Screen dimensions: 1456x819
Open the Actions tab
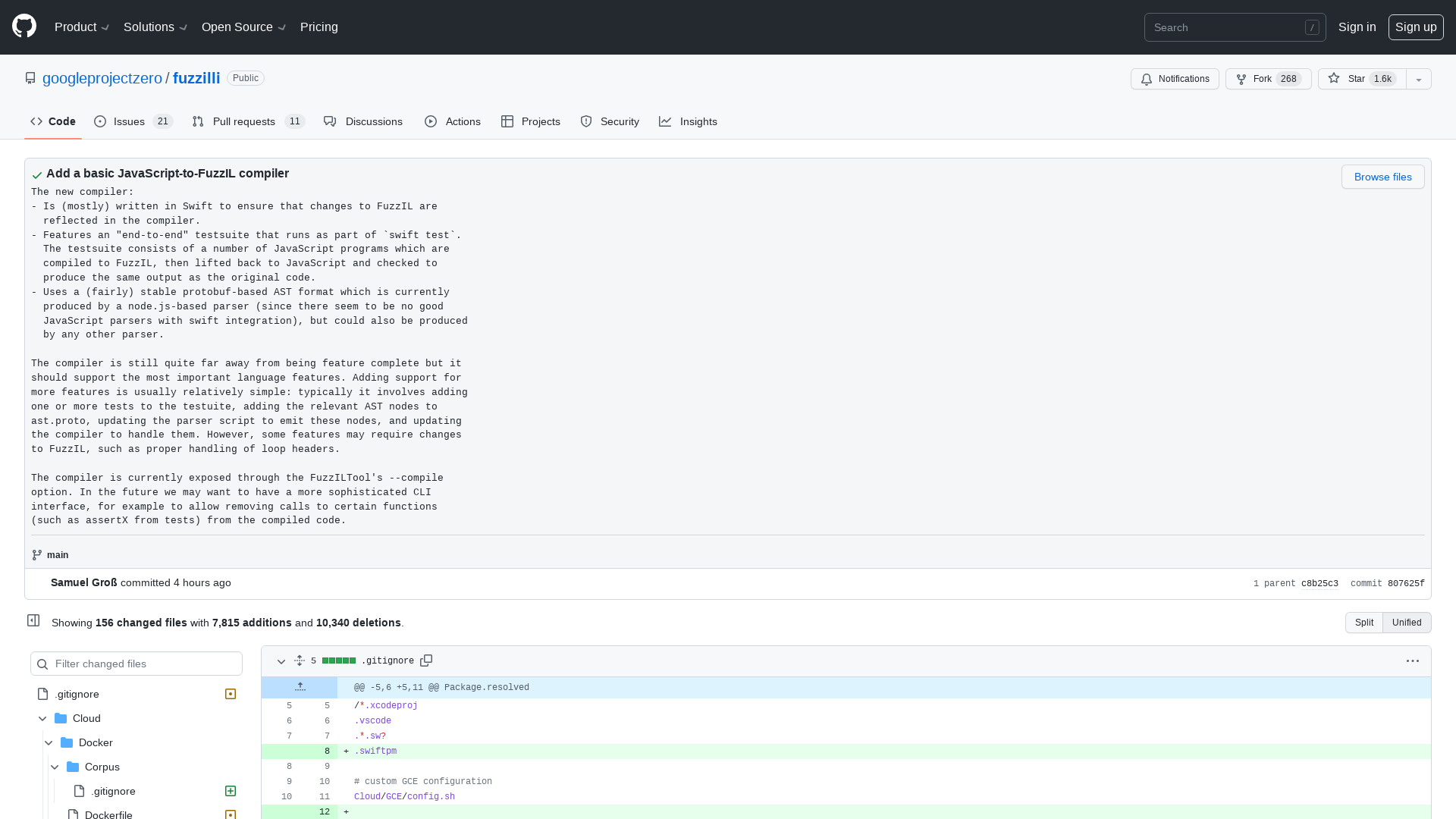[x=453, y=121]
